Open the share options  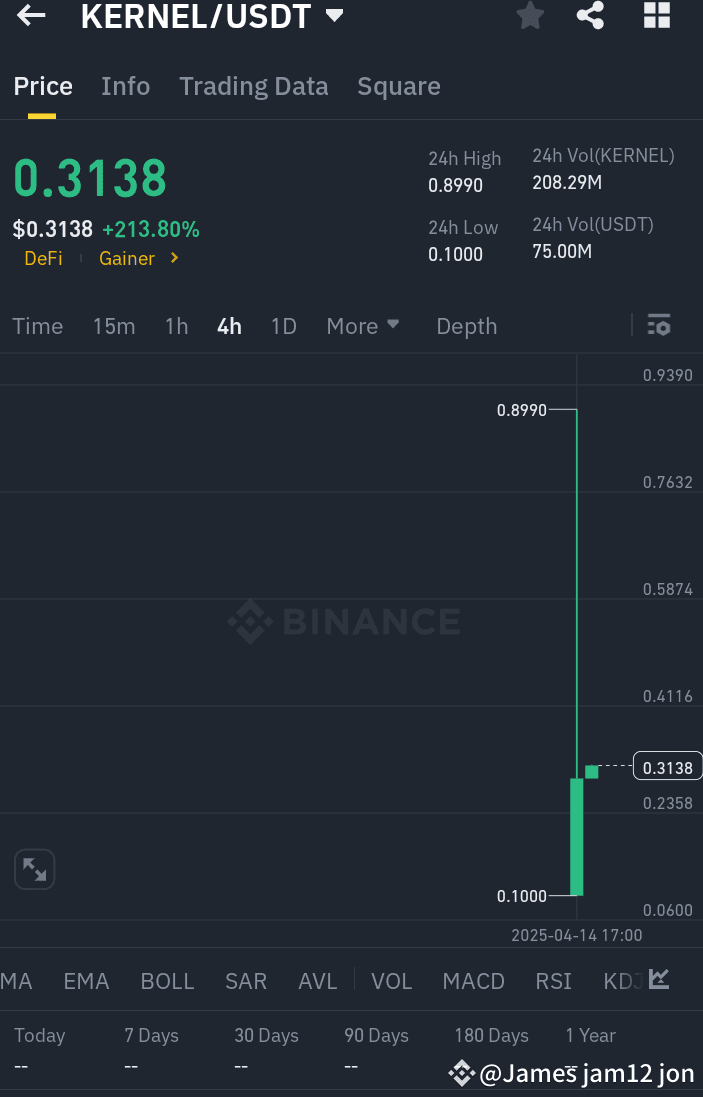click(590, 16)
